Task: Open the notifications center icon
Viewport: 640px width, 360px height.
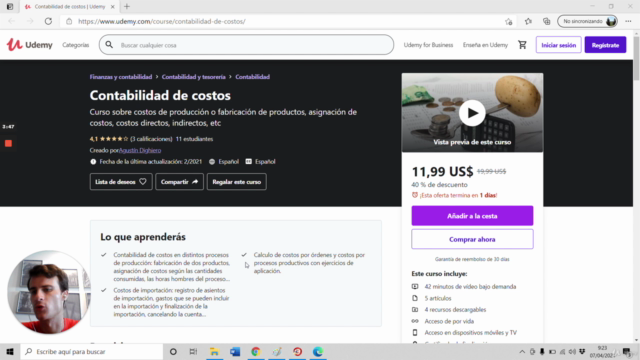Action: 627,352
